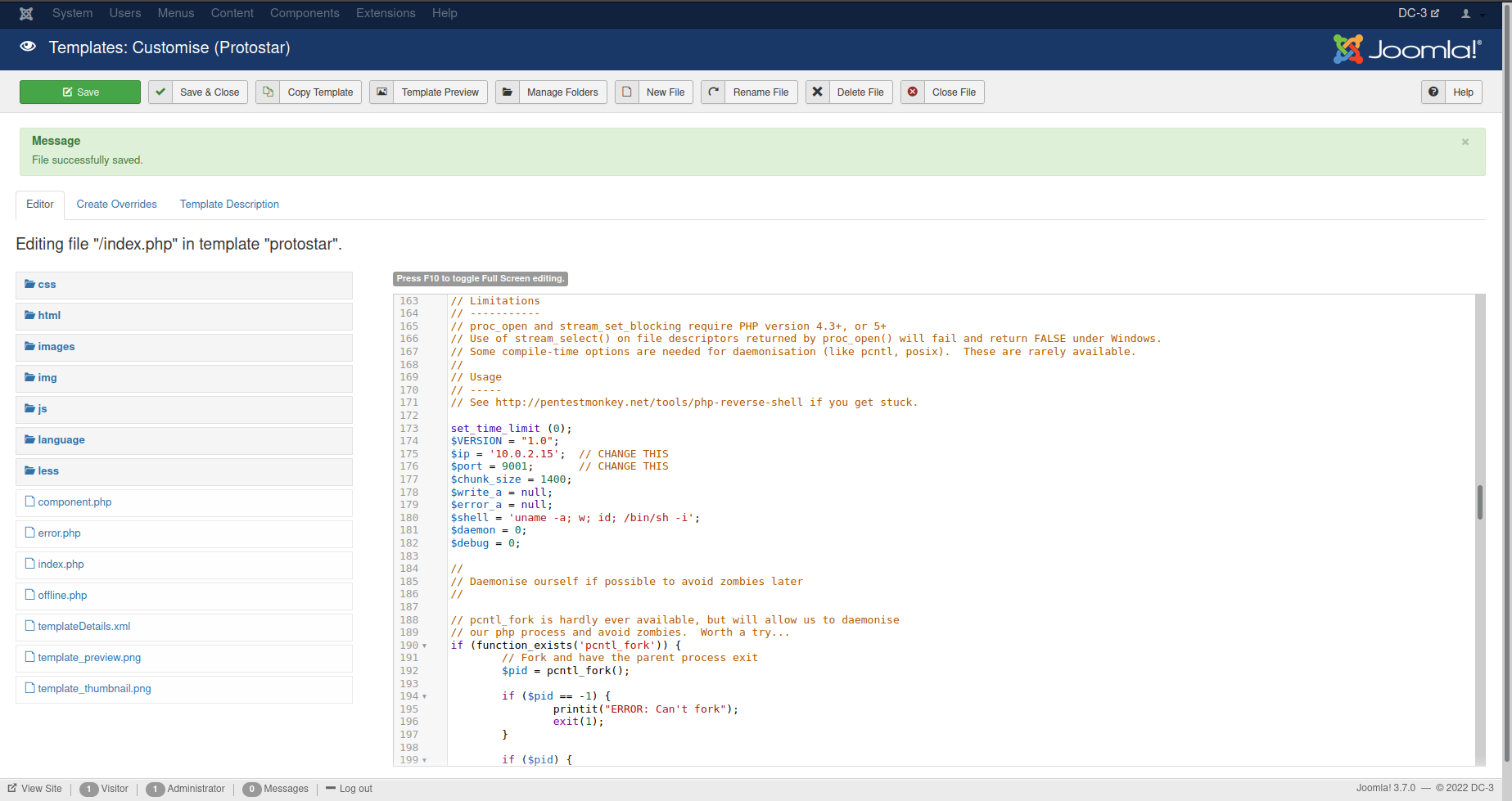
Task: Click the Joomla logo icon in top menu
Action: click(26, 13)
